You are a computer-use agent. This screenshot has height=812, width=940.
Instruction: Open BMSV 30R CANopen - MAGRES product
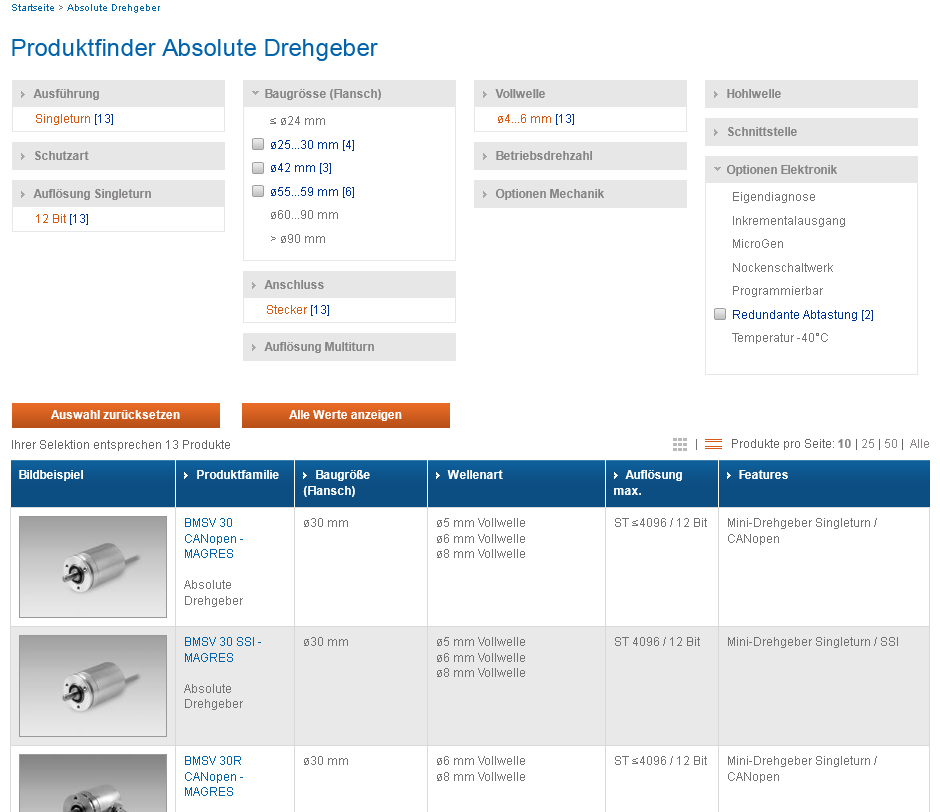pos(213,776)
